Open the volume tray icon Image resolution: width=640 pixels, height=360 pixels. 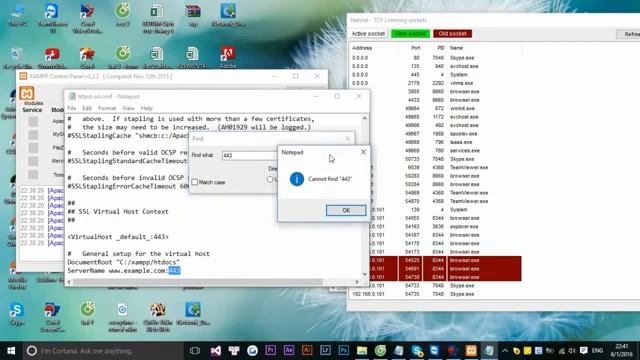(572, 351)
